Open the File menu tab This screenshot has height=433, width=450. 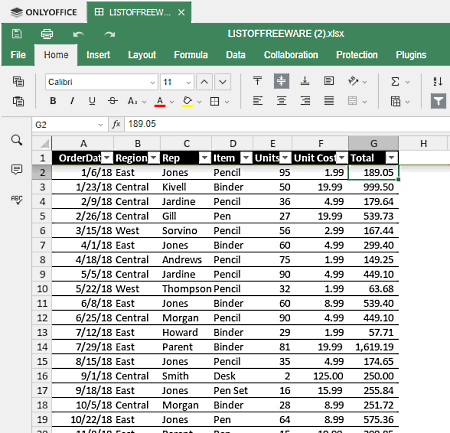click(18, 55)
